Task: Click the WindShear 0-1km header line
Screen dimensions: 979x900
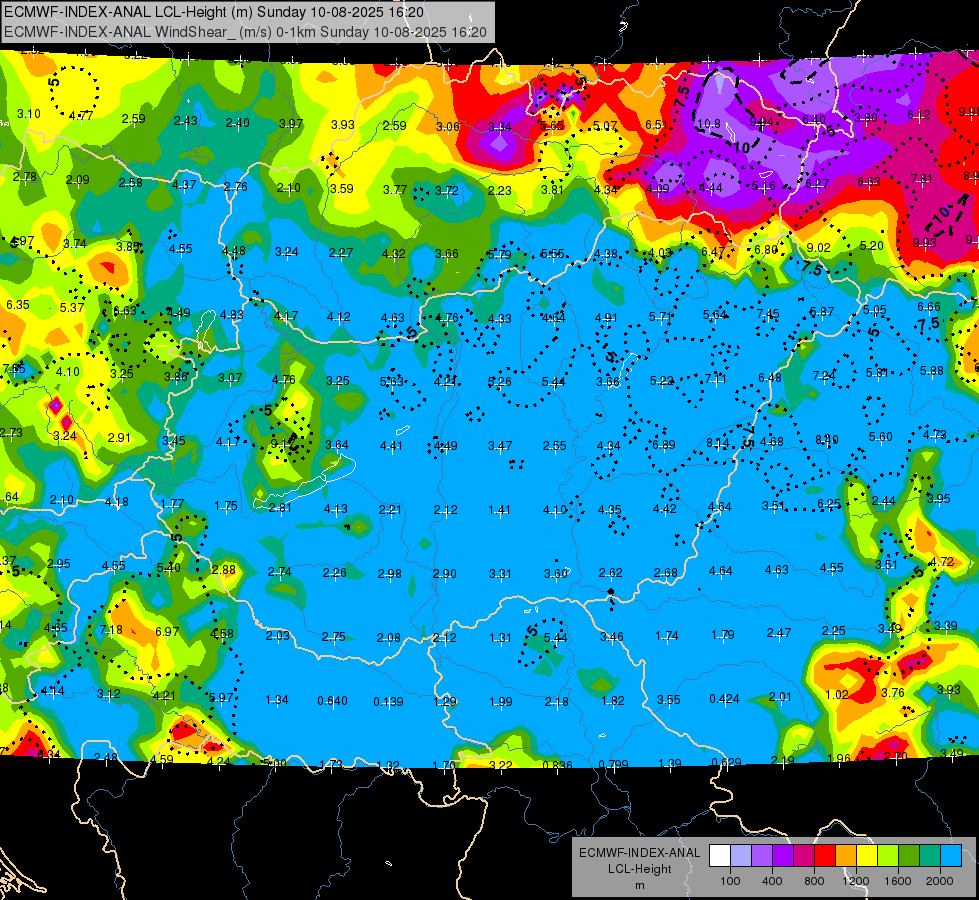Action: [245, 32]
